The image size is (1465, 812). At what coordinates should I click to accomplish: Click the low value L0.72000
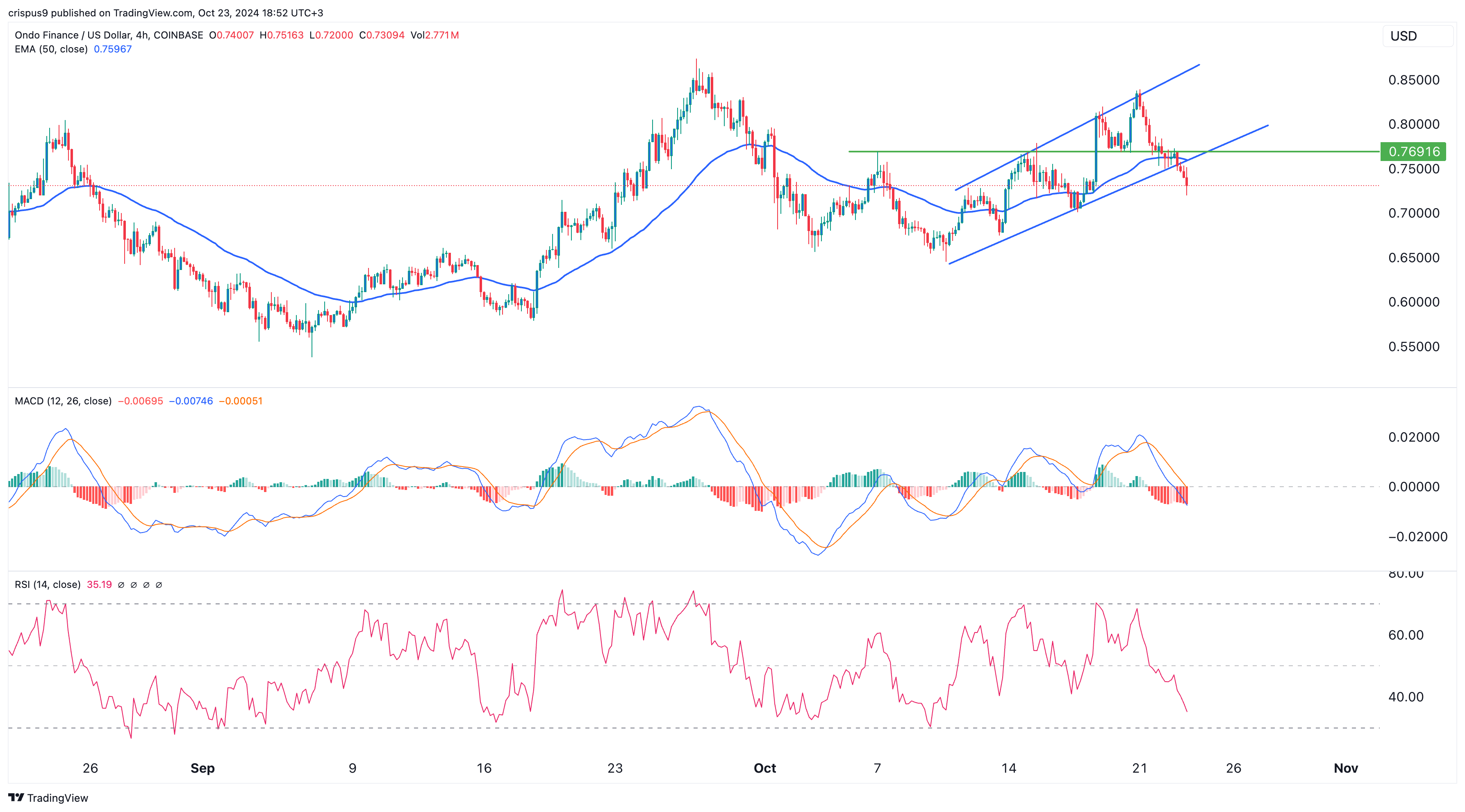331,35
